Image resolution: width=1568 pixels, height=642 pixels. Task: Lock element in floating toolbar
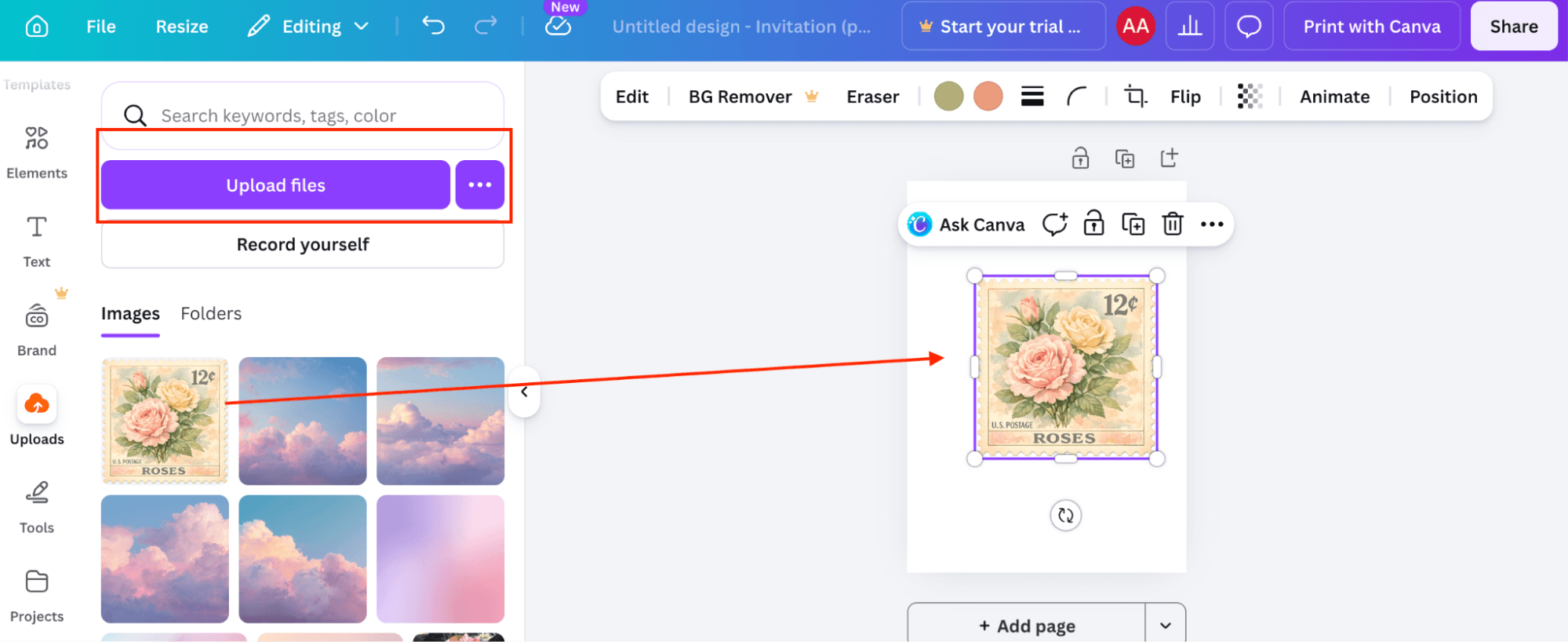pos(1093,224)
